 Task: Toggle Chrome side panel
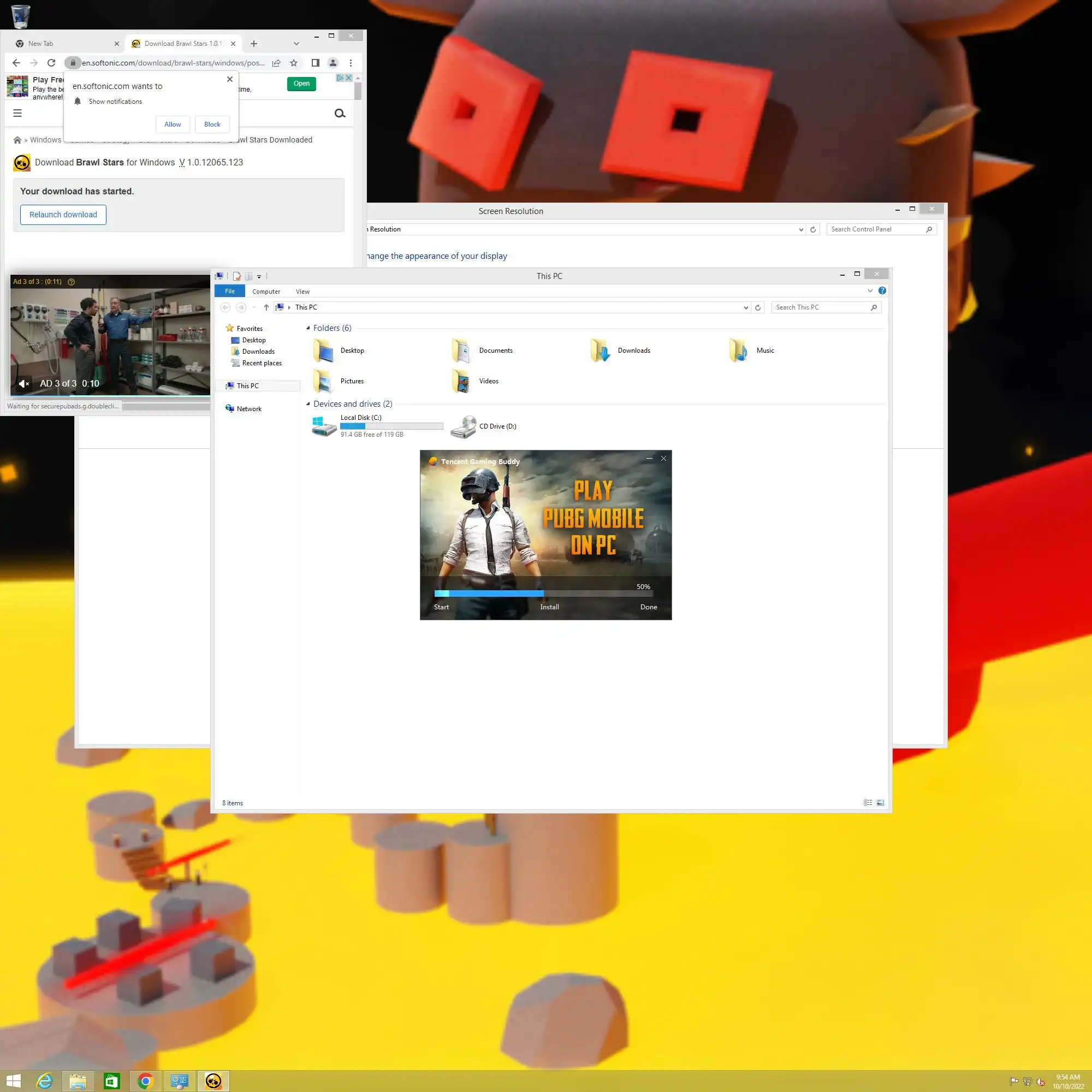click(316, 63)
